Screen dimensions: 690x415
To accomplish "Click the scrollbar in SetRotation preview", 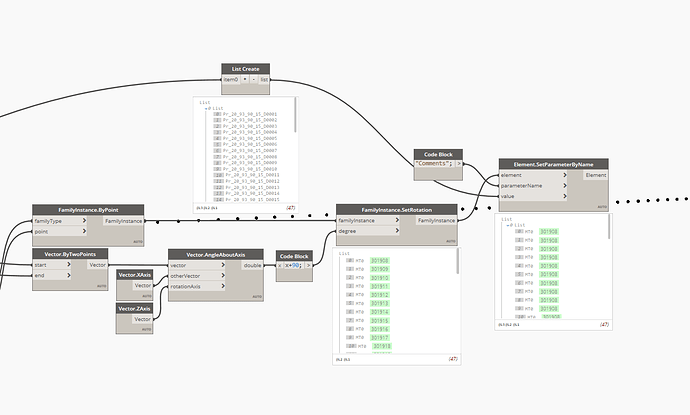I will tap(458, 261).
